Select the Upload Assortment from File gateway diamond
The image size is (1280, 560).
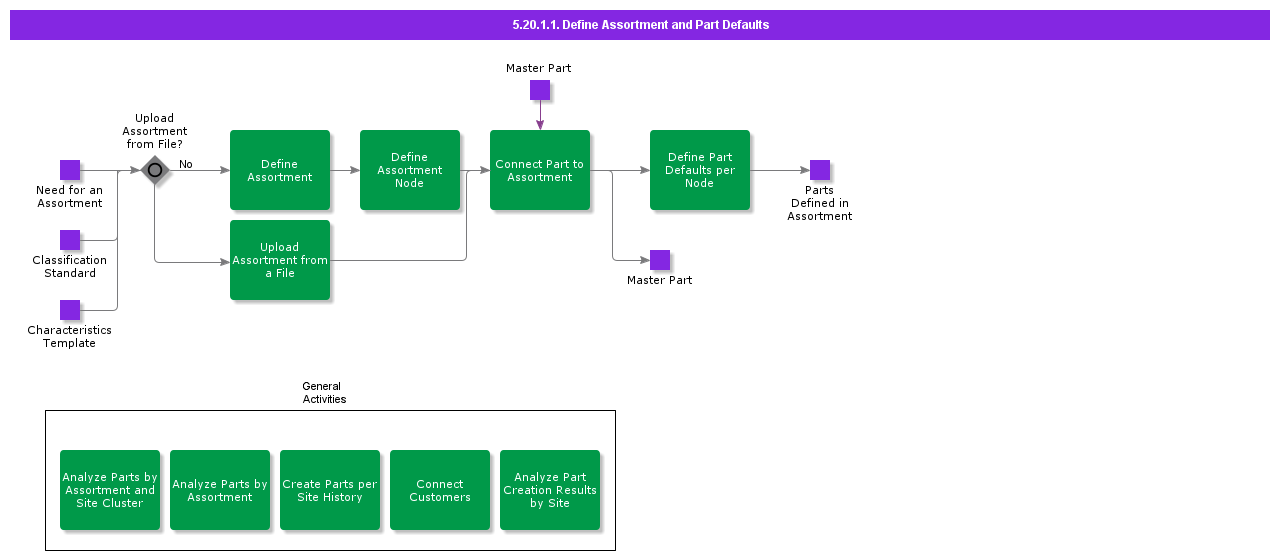[x=155, y=170]
